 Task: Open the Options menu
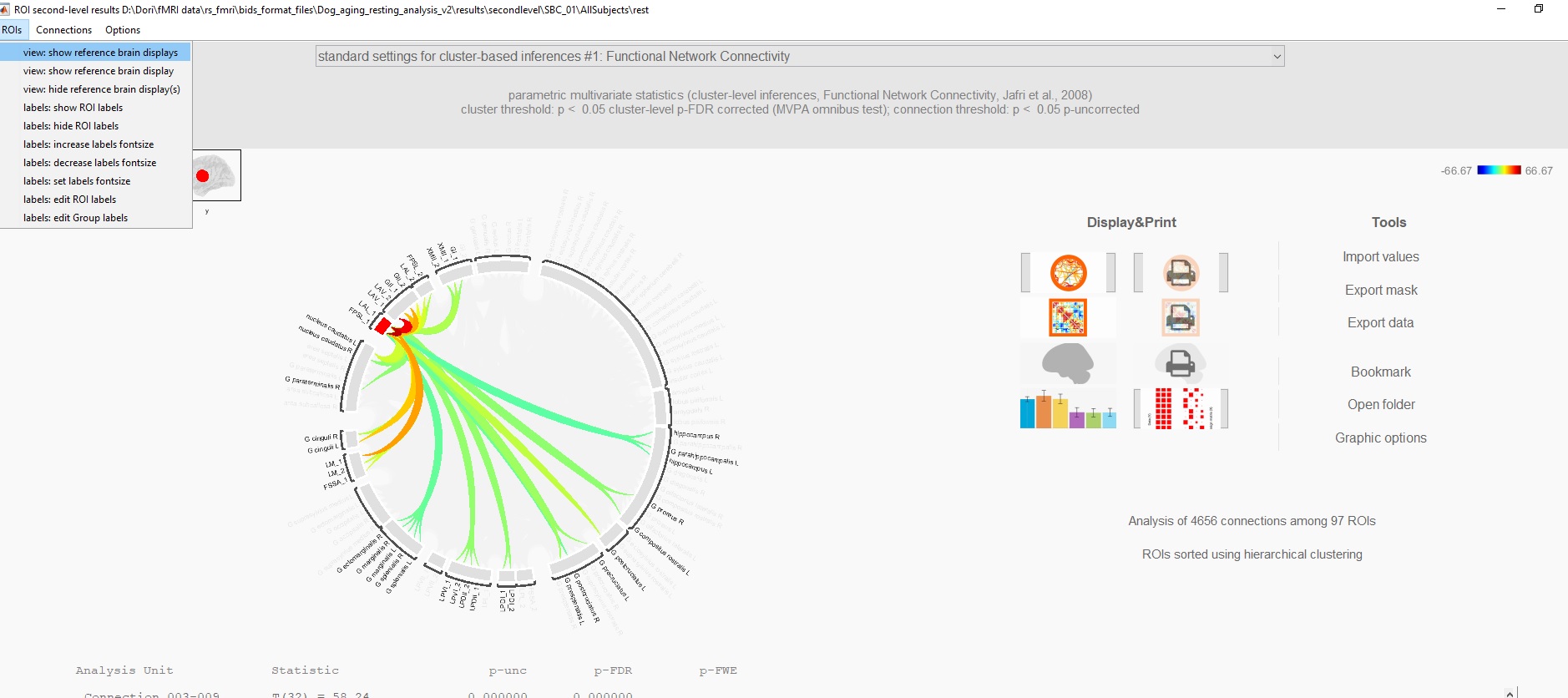coord(123,30)
